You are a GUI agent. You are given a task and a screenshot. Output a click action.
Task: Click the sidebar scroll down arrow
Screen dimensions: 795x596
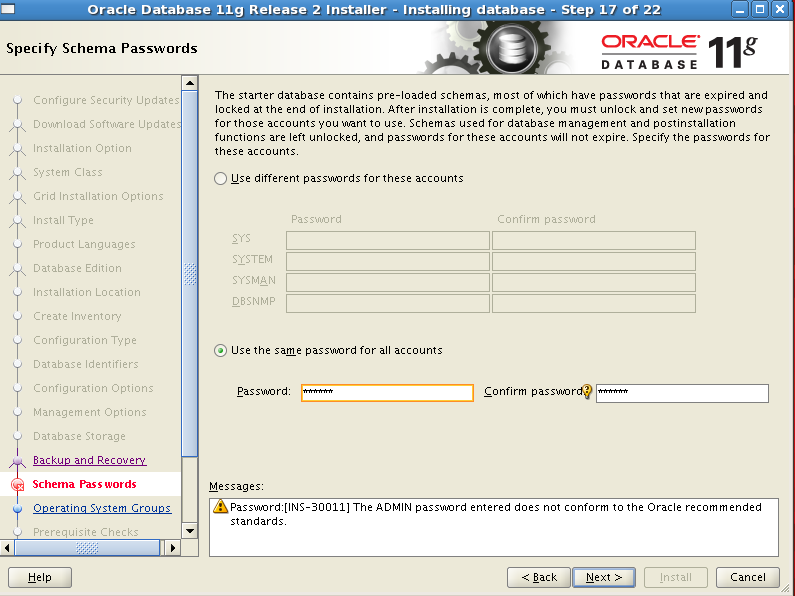point(190,531)
